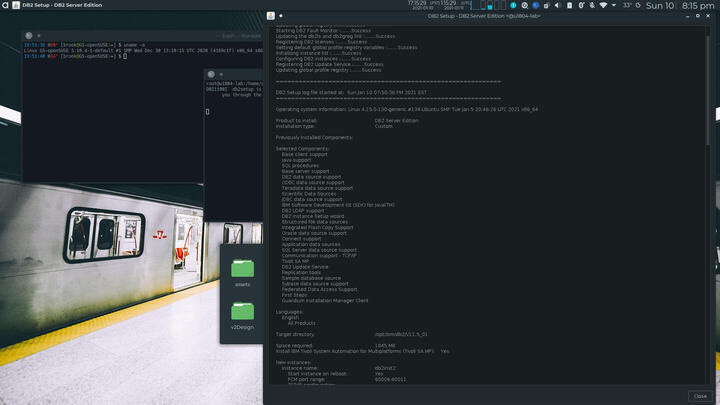Screen dimensions: 720x405
Task: Open the application launcher in the top panel
Action: tap(5, 5)
